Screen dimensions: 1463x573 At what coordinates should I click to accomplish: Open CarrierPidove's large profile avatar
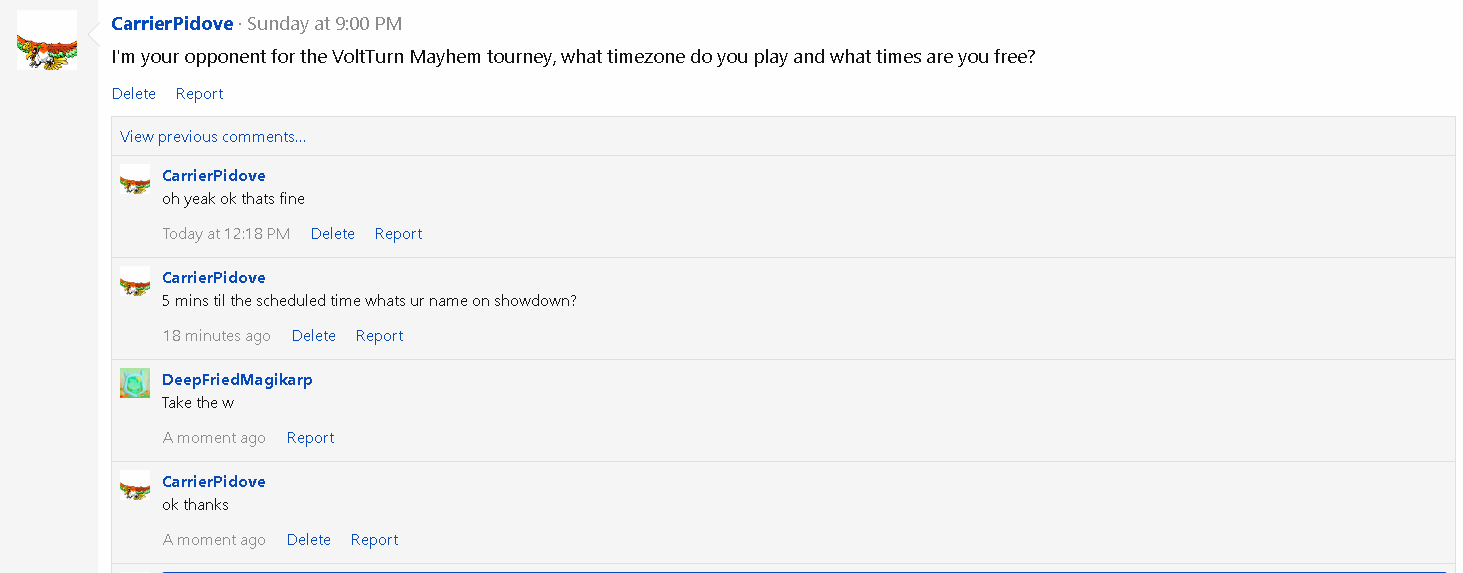pyautogui.click(x=47, y=40)
